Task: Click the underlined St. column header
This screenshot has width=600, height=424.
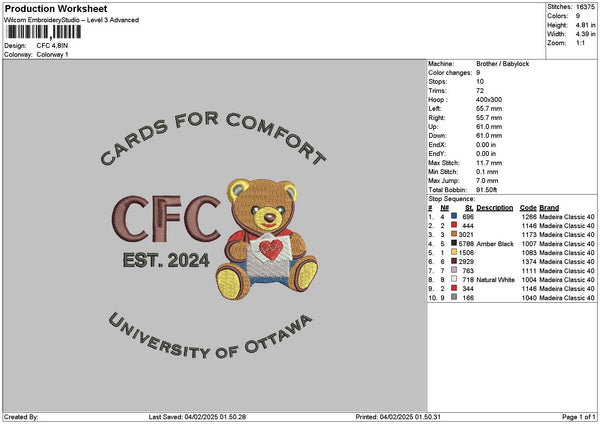Action: [469, 208]
